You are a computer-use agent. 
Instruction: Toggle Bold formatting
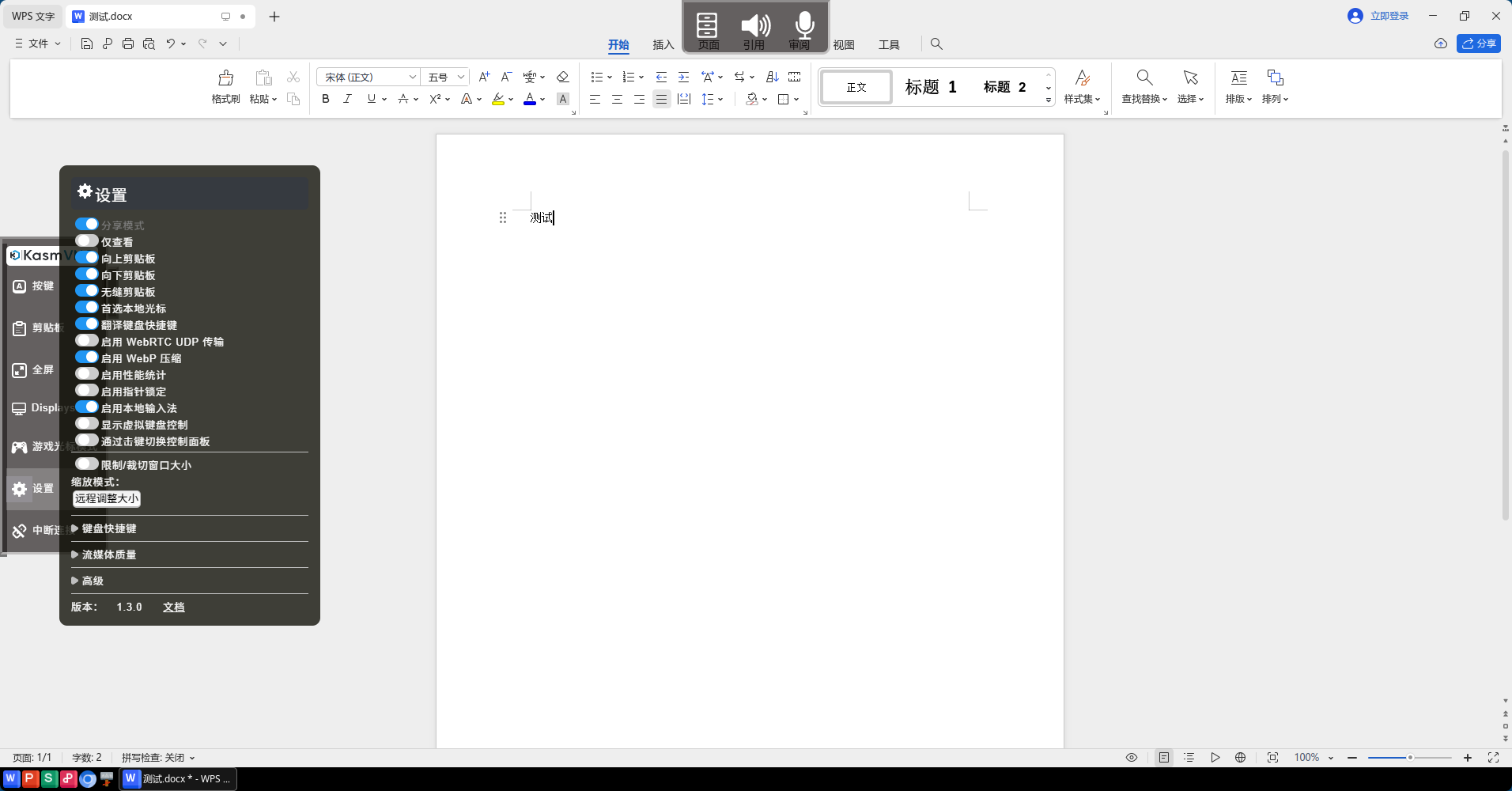326,99
